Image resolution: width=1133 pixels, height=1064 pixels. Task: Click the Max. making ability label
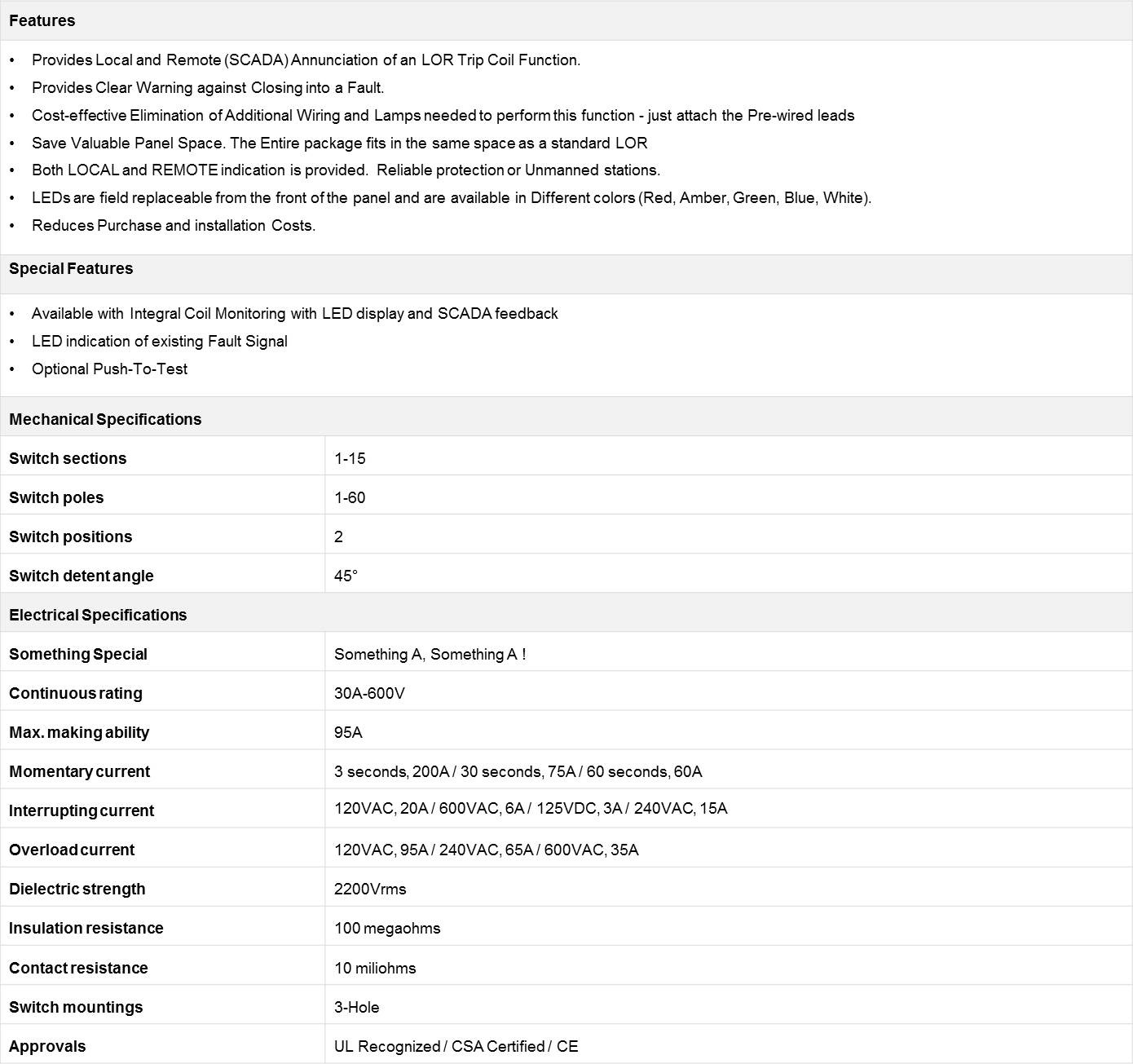[x=79, y=732]
